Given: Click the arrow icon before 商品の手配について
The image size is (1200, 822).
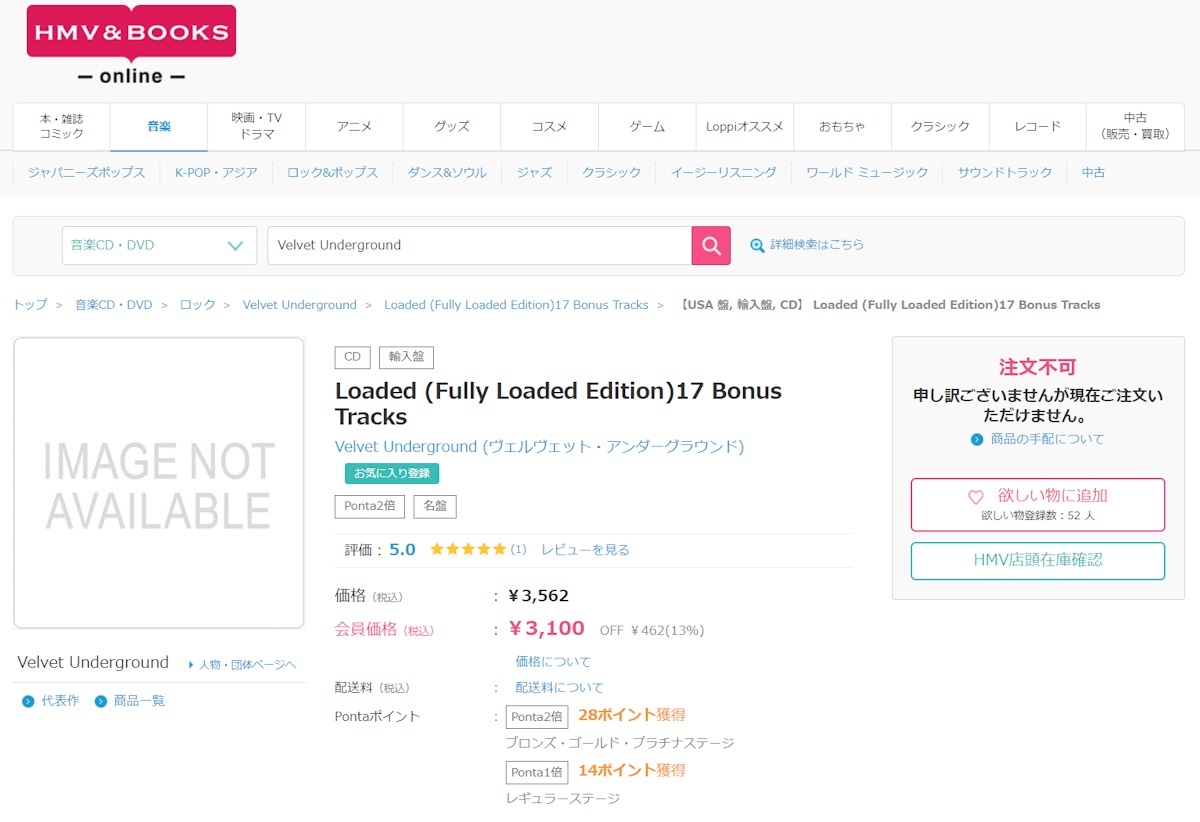Looking at the screenshot, I should 977,440.
